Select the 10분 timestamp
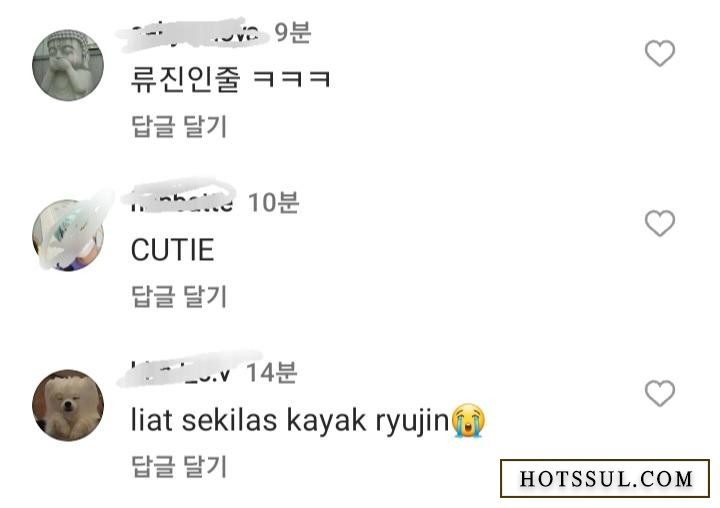This screenshot has width=720, height=508. (x=274, y=203)
